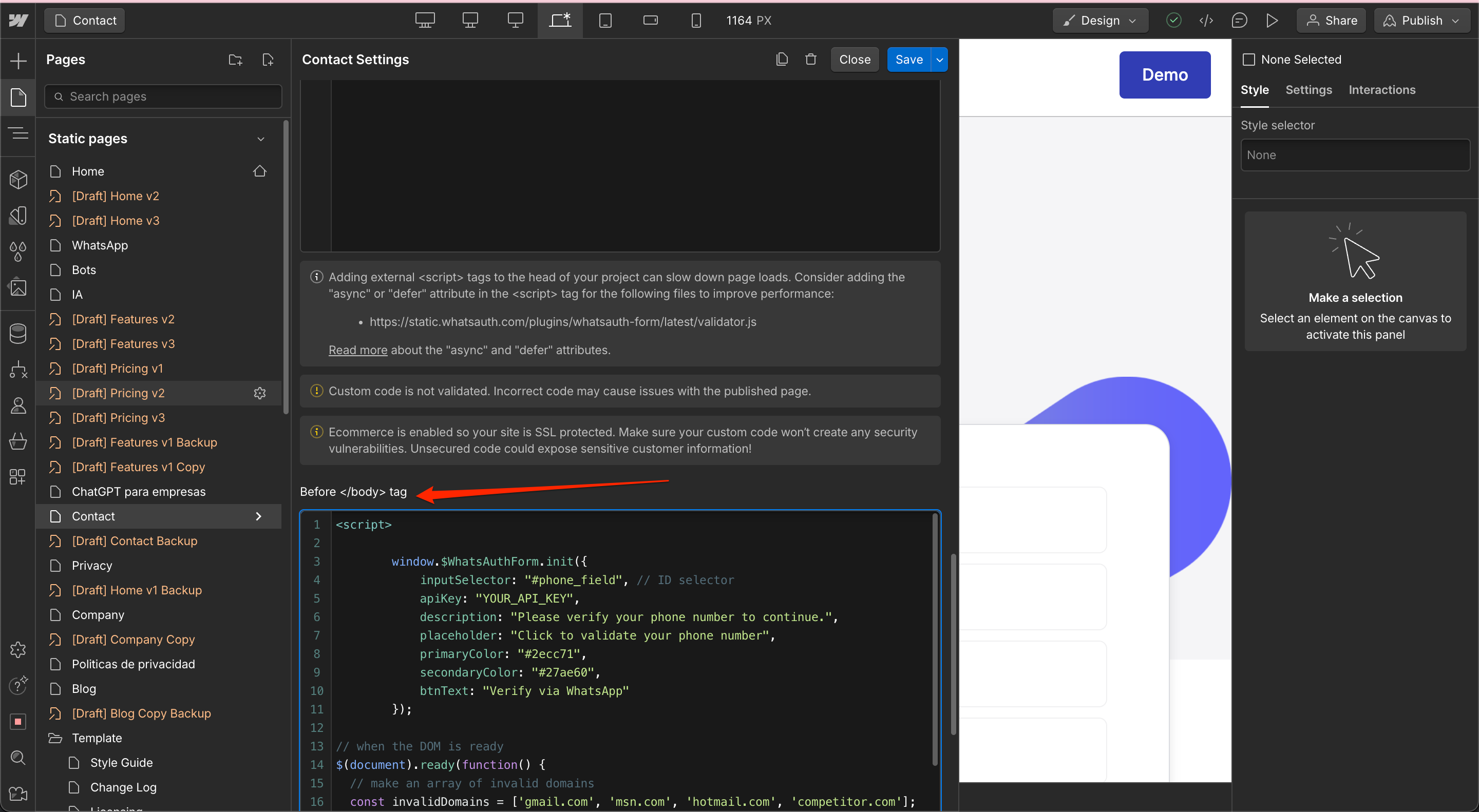Viewport: 1479px width, 812px height.
Task: Open the Save dropdown arrow
Action: coord(939,60)
